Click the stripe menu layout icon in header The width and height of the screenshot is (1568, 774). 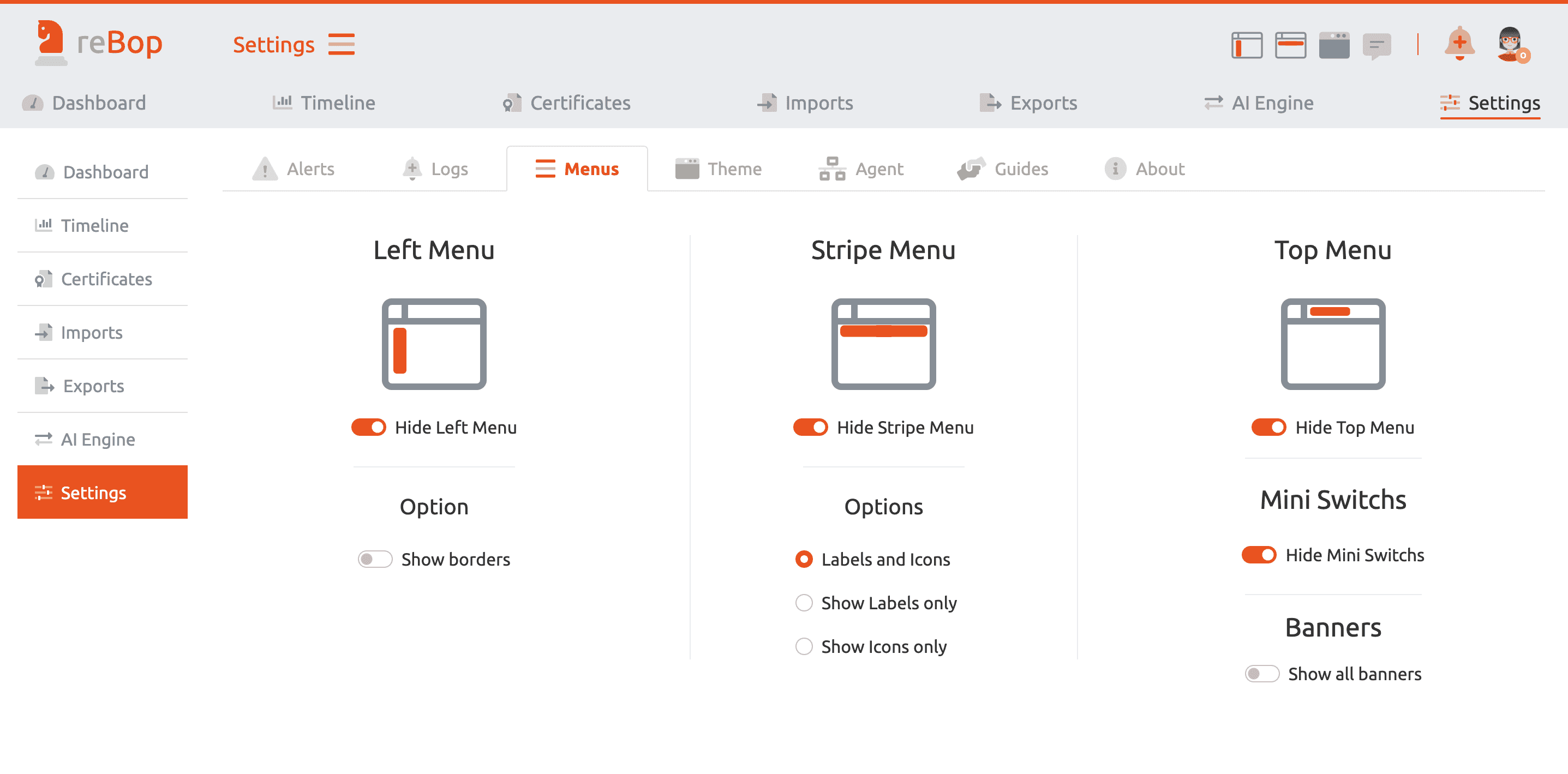pyautogui.click(x=1290, y=45)
